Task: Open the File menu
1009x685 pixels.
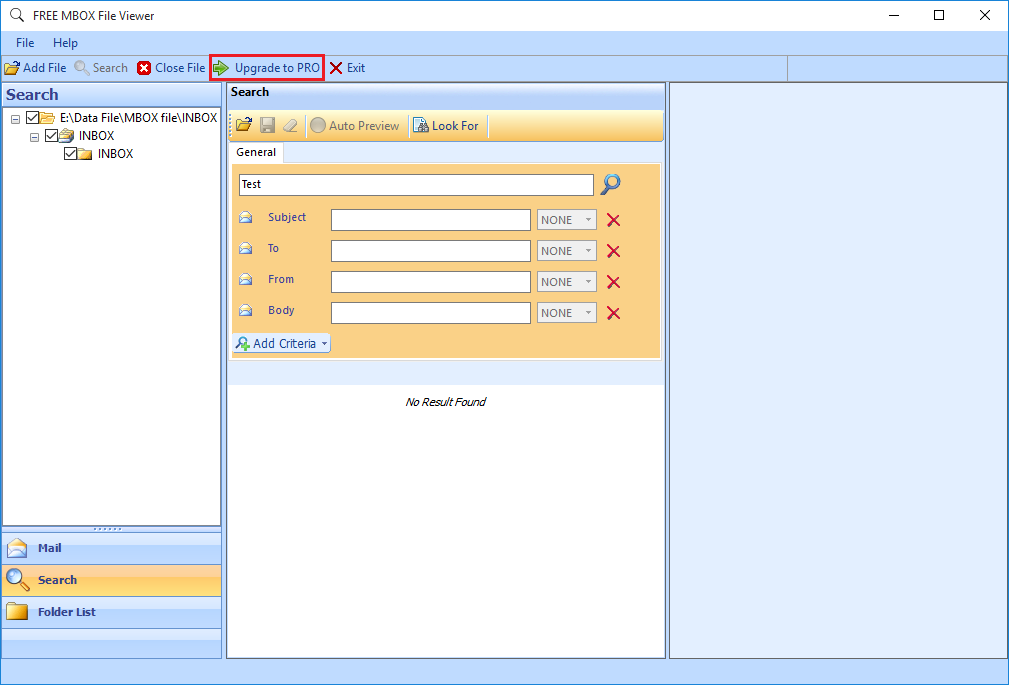Action: pyautogui.click(x=25, y=43)
